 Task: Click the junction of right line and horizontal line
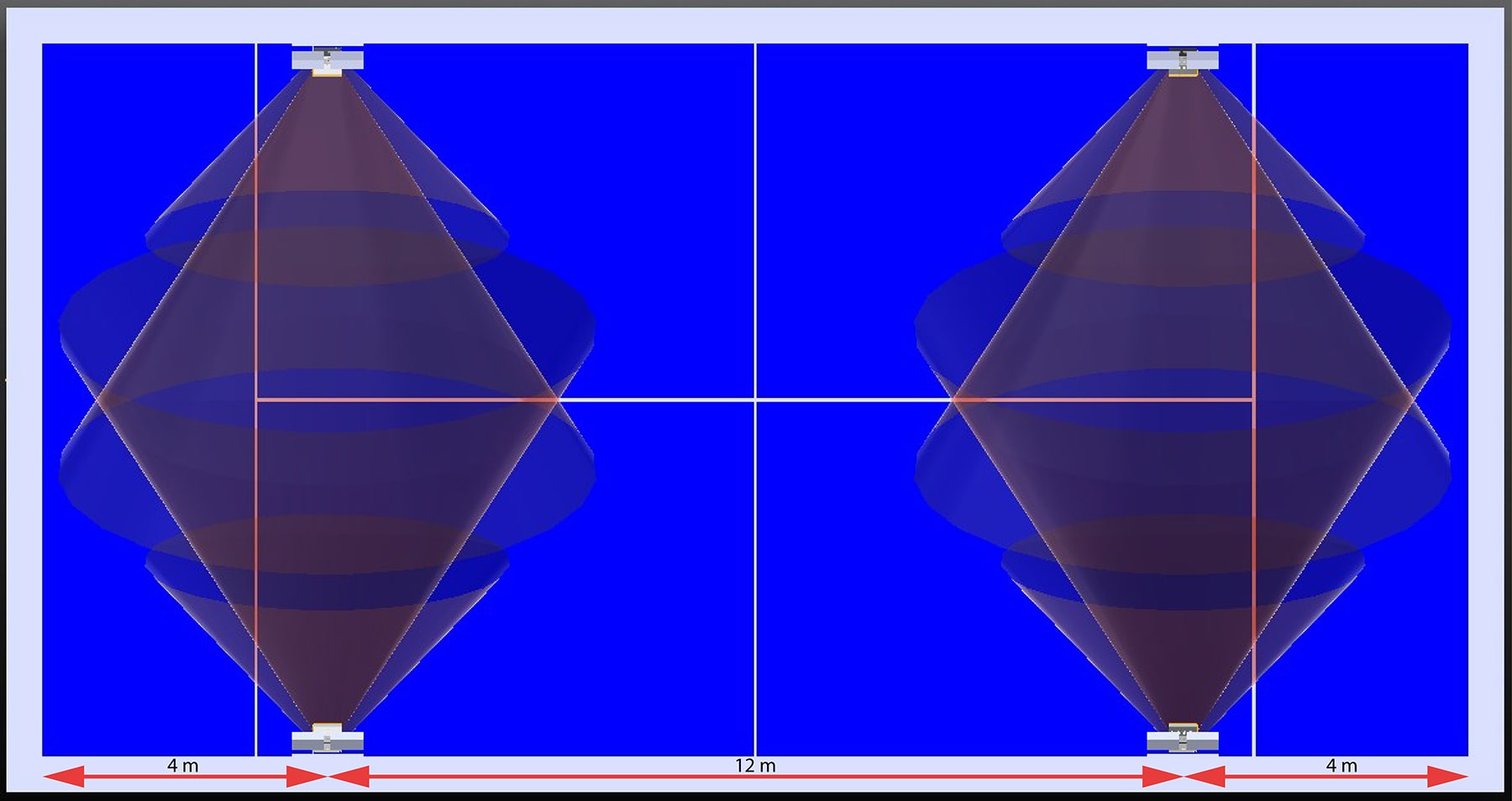(1254, 400)
